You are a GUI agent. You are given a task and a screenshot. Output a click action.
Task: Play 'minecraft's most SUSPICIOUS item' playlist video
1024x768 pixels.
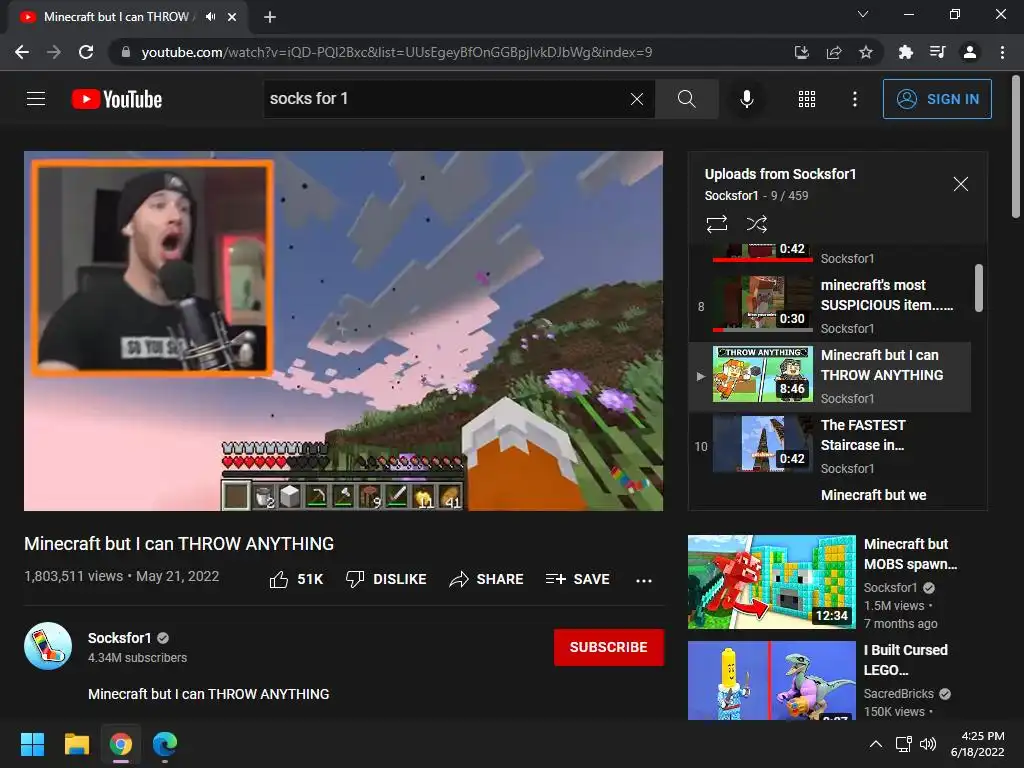coord(831,306)
